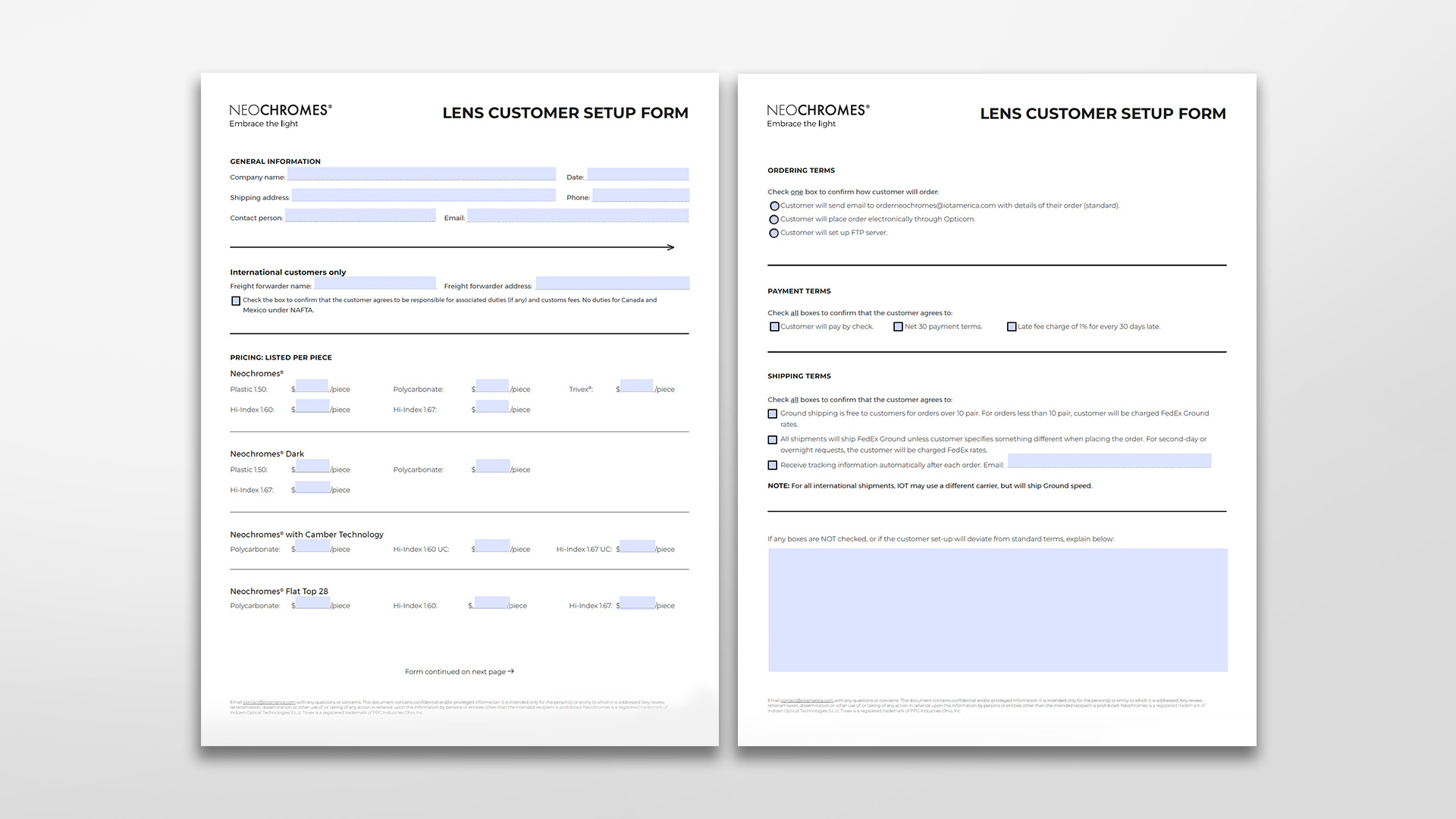Click the ORDERING TERMS heading
This screenshot has width=1456, height=819.
[801, 171]
